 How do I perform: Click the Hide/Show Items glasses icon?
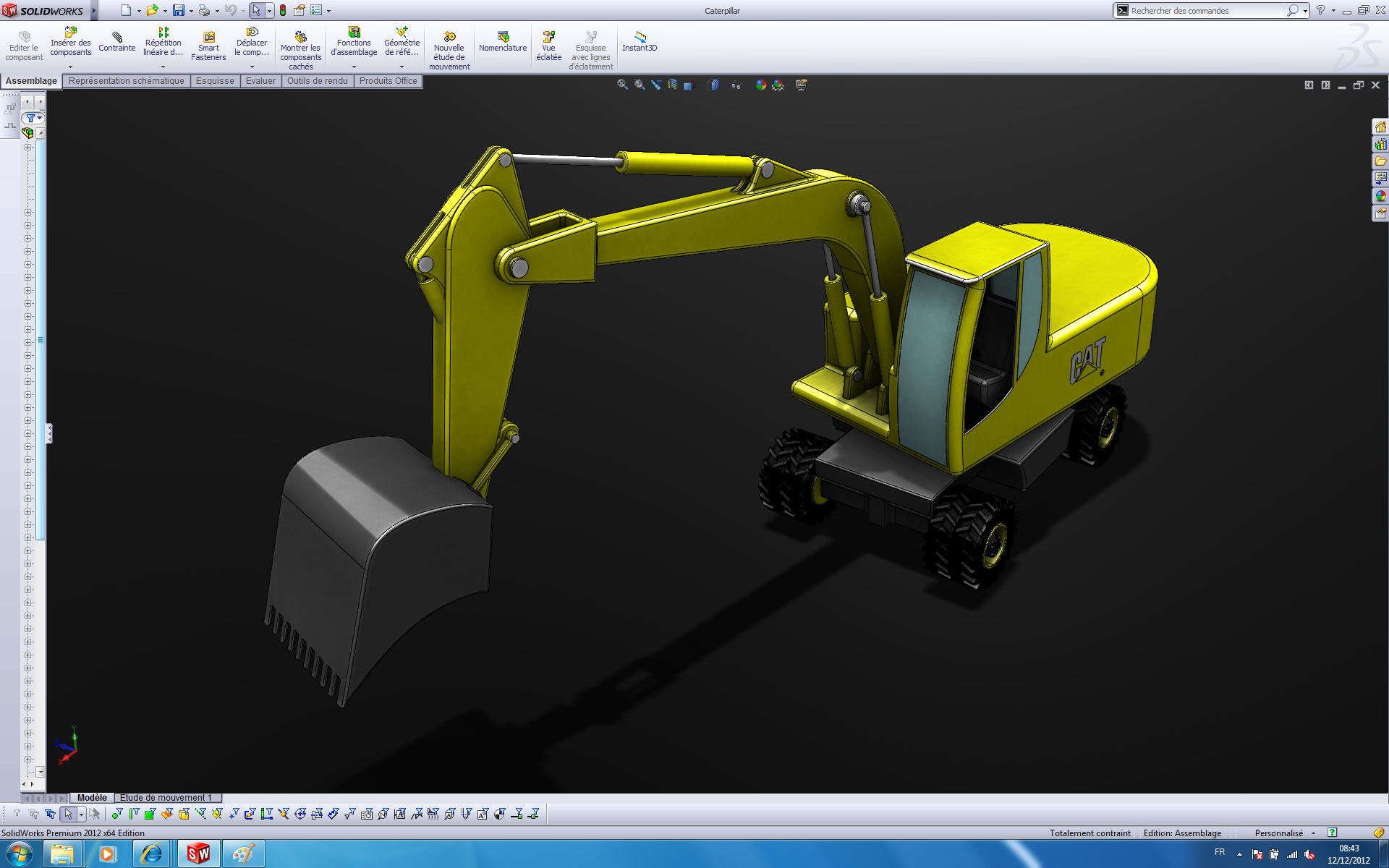point(736,85)
